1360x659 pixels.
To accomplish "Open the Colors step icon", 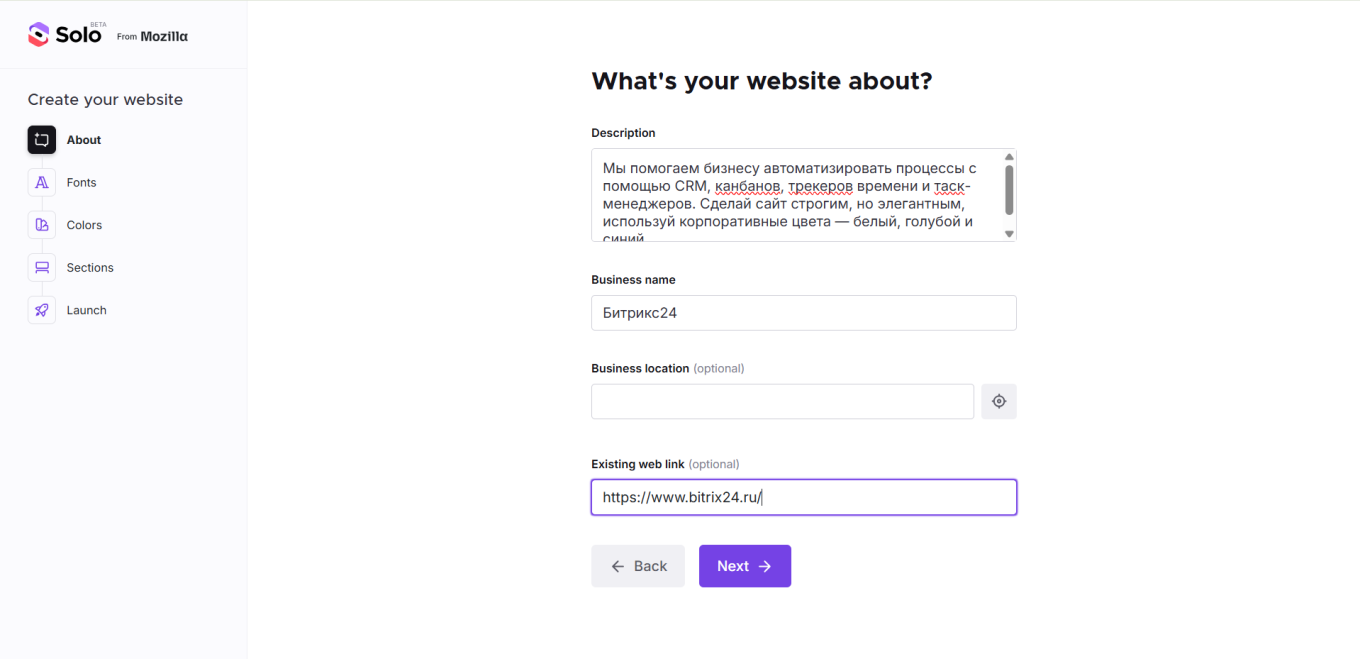I will coord(41,225).
